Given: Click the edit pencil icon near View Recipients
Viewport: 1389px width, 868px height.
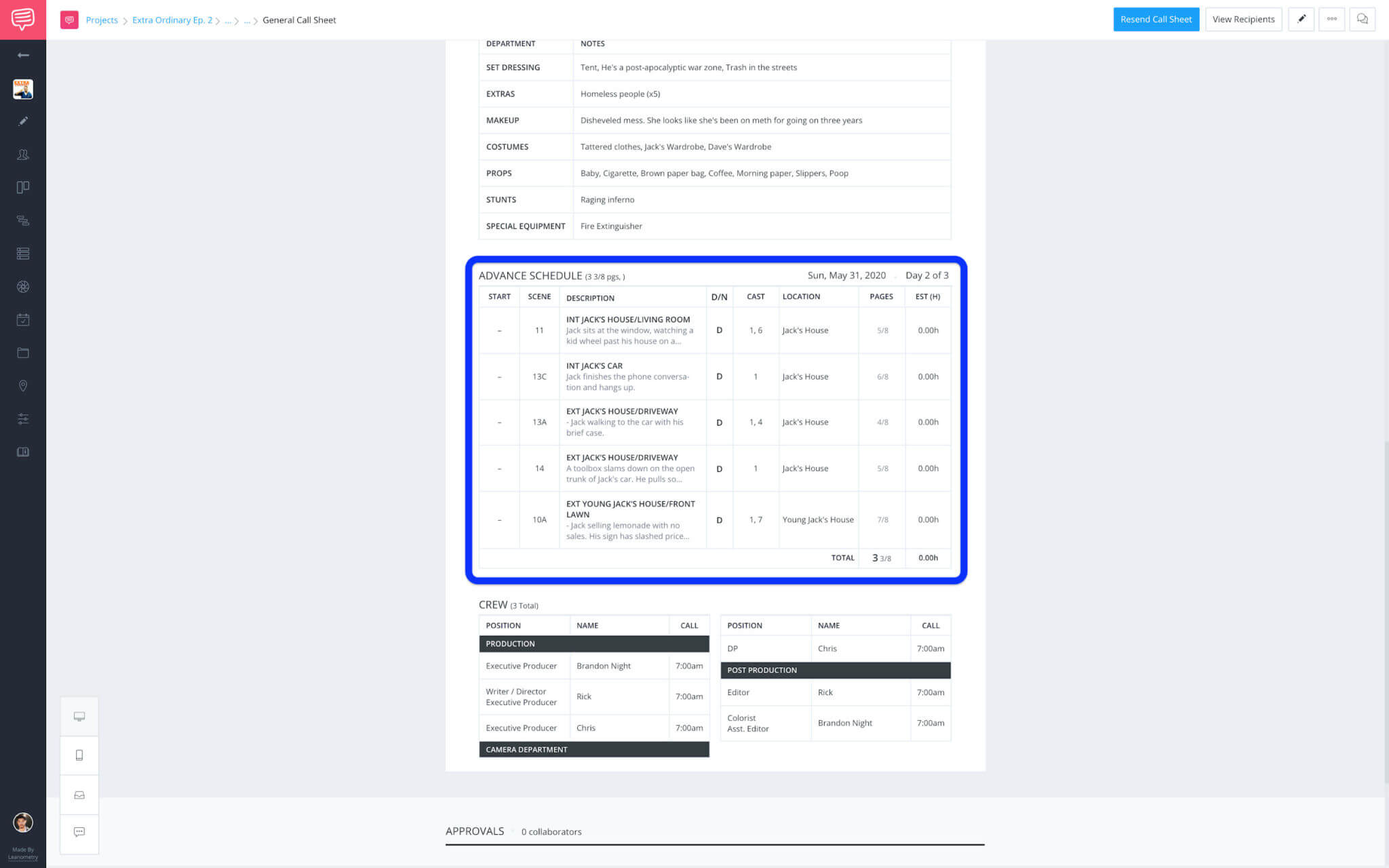Looking at the screenshot, I should [x=1301, y=19].
